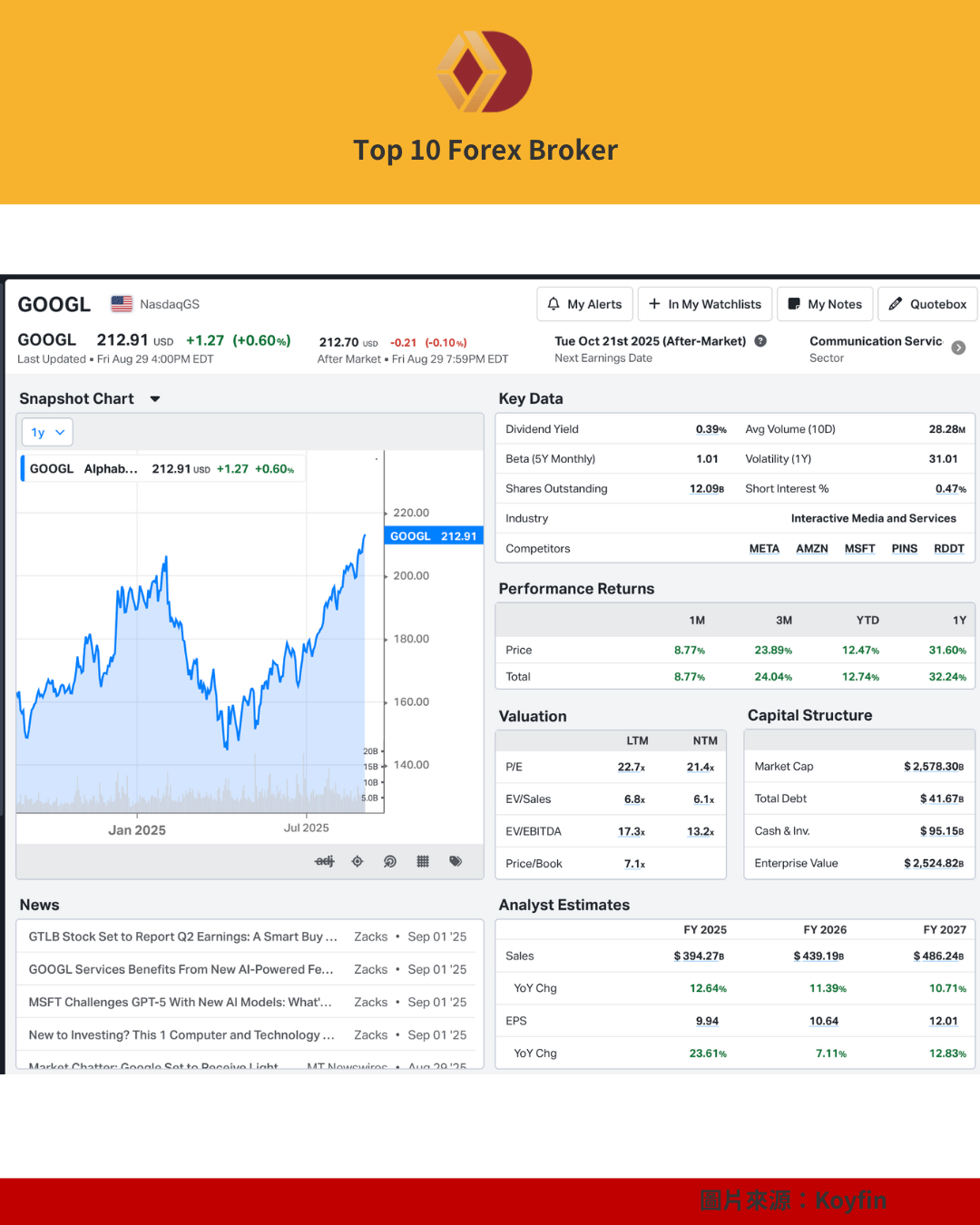Click Volatility (1Y) value 31.01
This screenshot has height=1225, width=980.
(x=943, y=459)
